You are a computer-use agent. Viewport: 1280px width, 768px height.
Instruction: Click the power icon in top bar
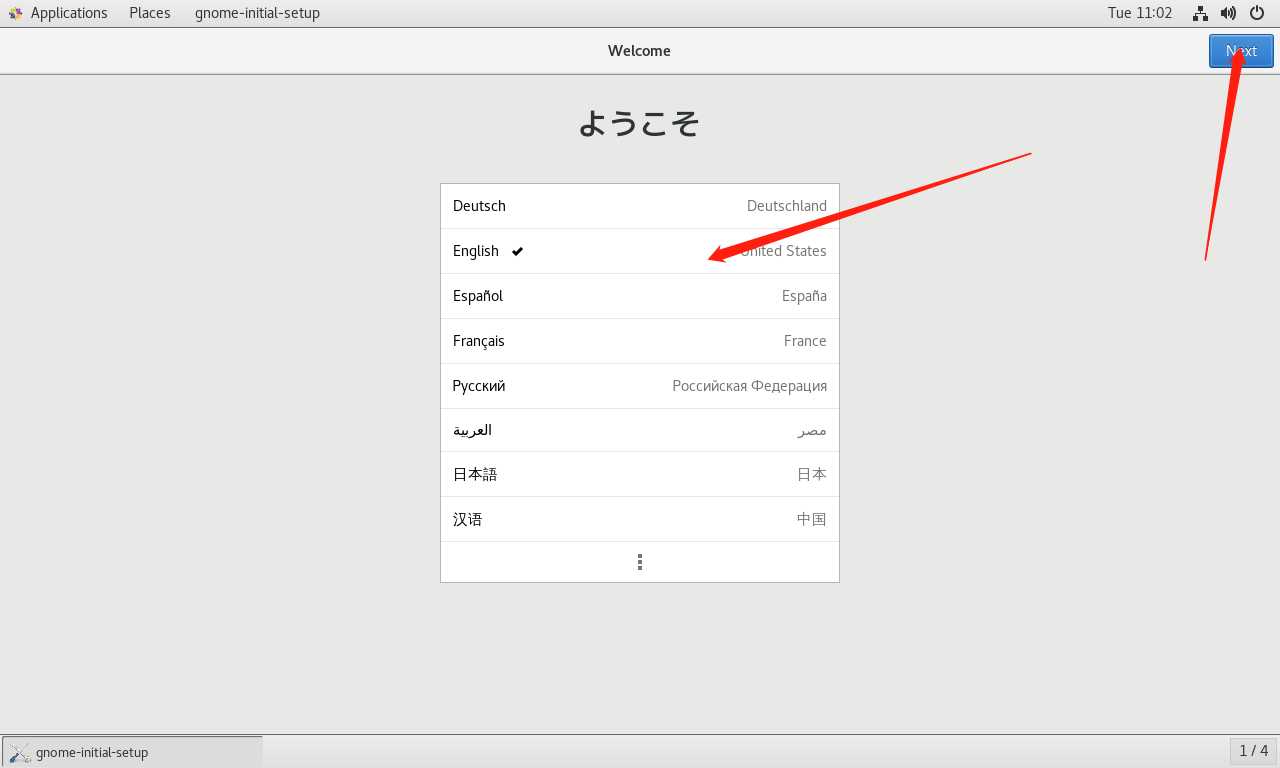tap(1257, 13)
